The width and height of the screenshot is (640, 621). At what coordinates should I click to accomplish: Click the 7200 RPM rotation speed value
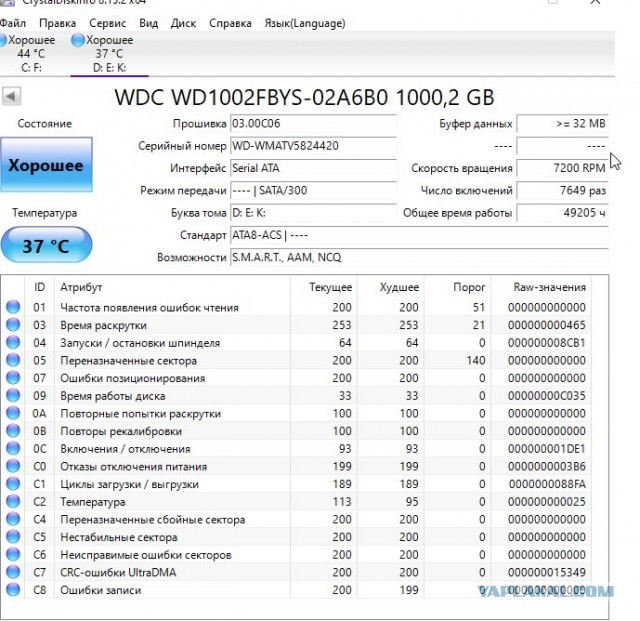[x=562, y=168]
